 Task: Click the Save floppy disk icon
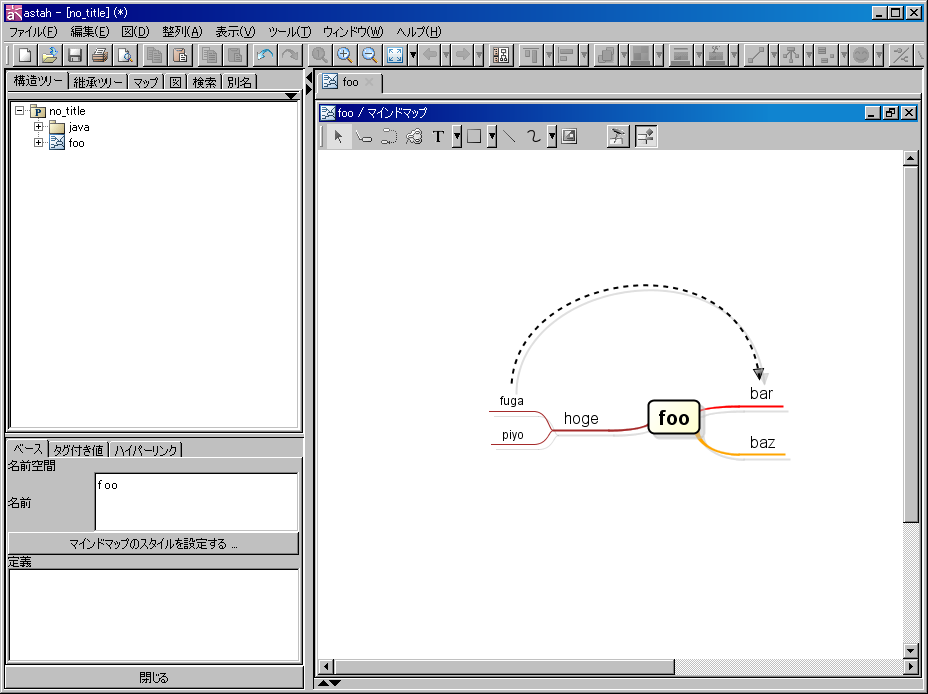(x=75, y=55)
